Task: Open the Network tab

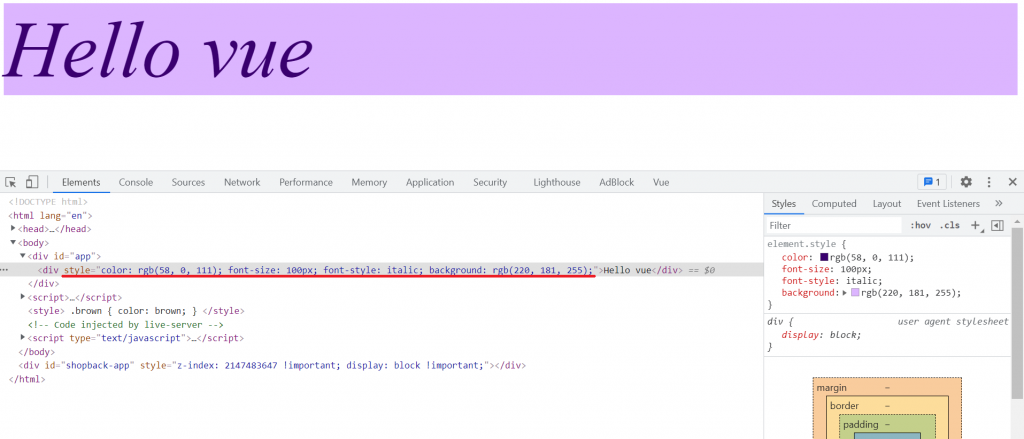Action: [242, 182]
